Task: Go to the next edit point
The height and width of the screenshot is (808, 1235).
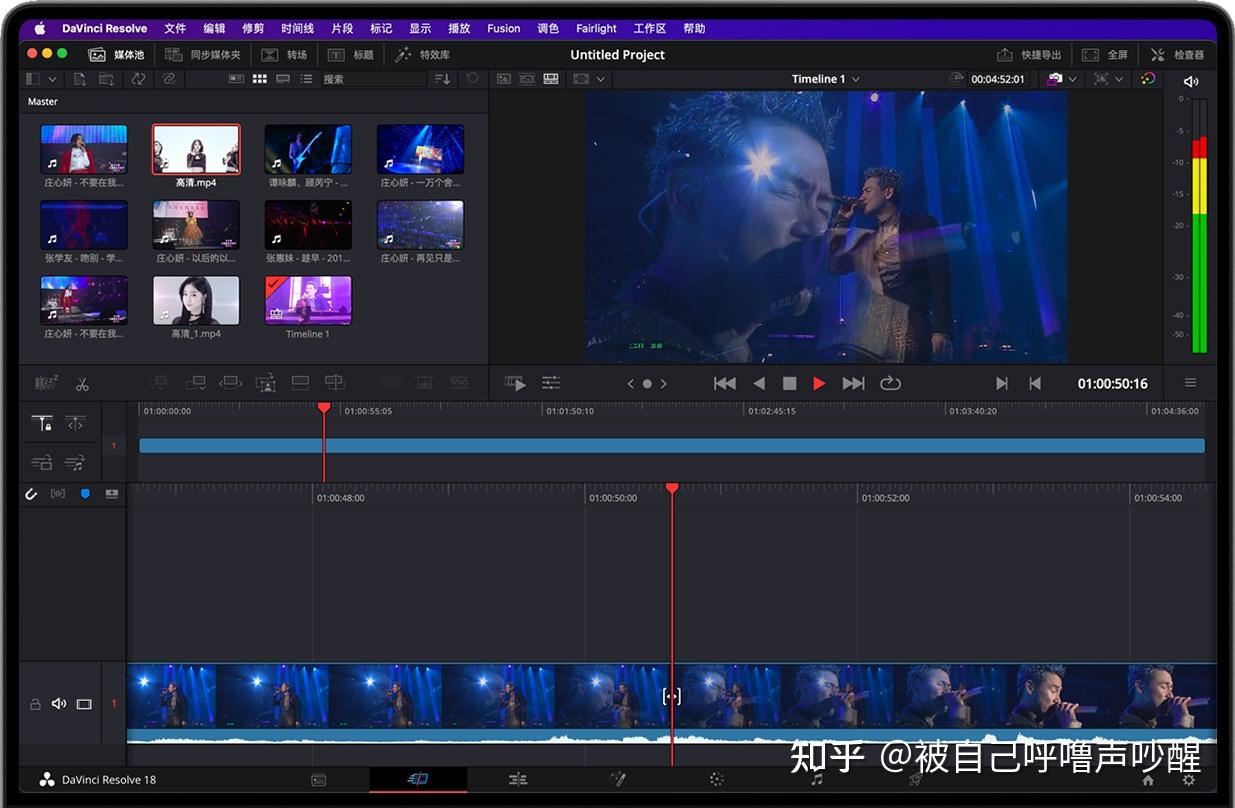Action: pyautogui.click(x=1002, y=383)
